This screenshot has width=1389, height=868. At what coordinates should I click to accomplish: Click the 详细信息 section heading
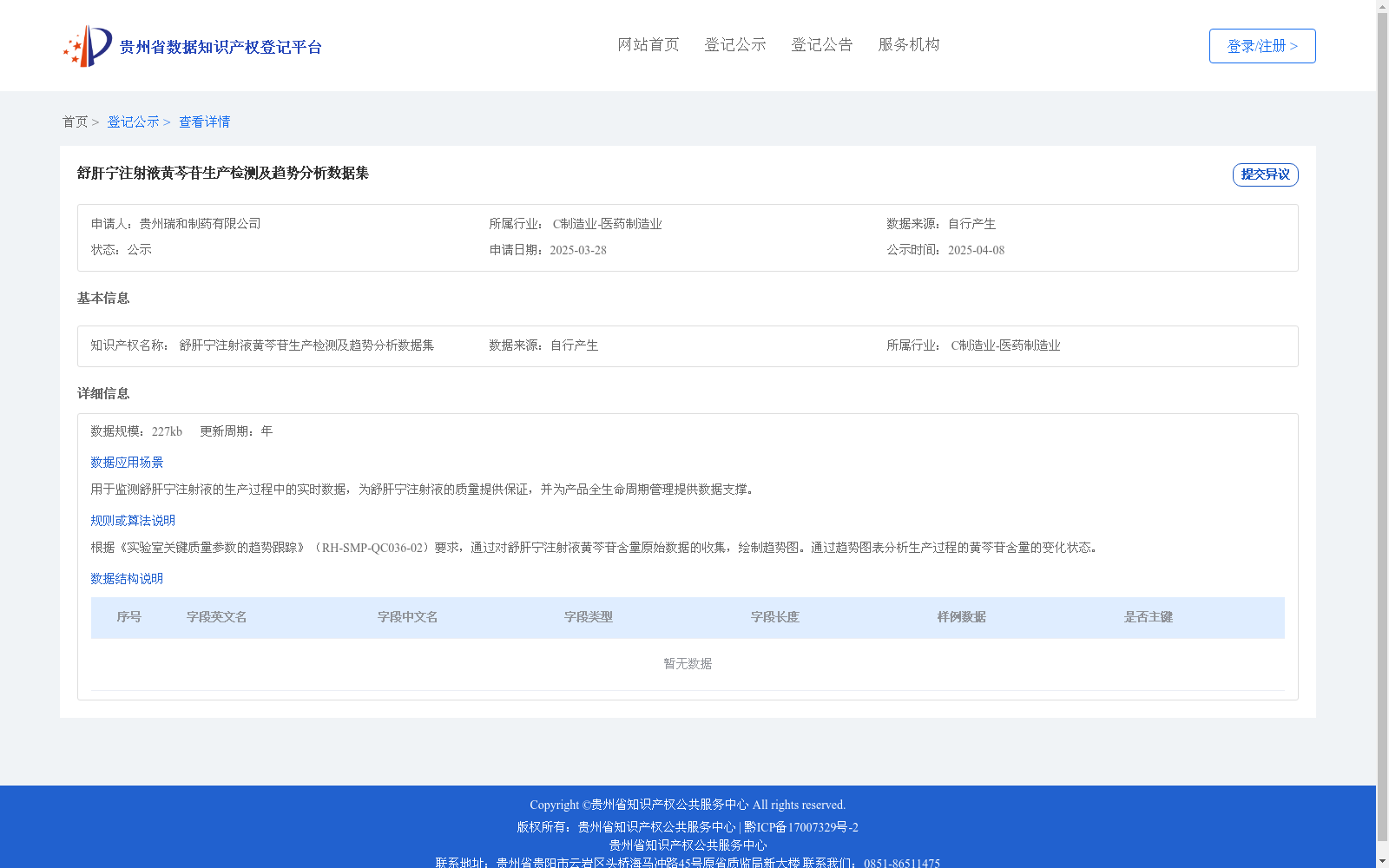pos(103,393)
